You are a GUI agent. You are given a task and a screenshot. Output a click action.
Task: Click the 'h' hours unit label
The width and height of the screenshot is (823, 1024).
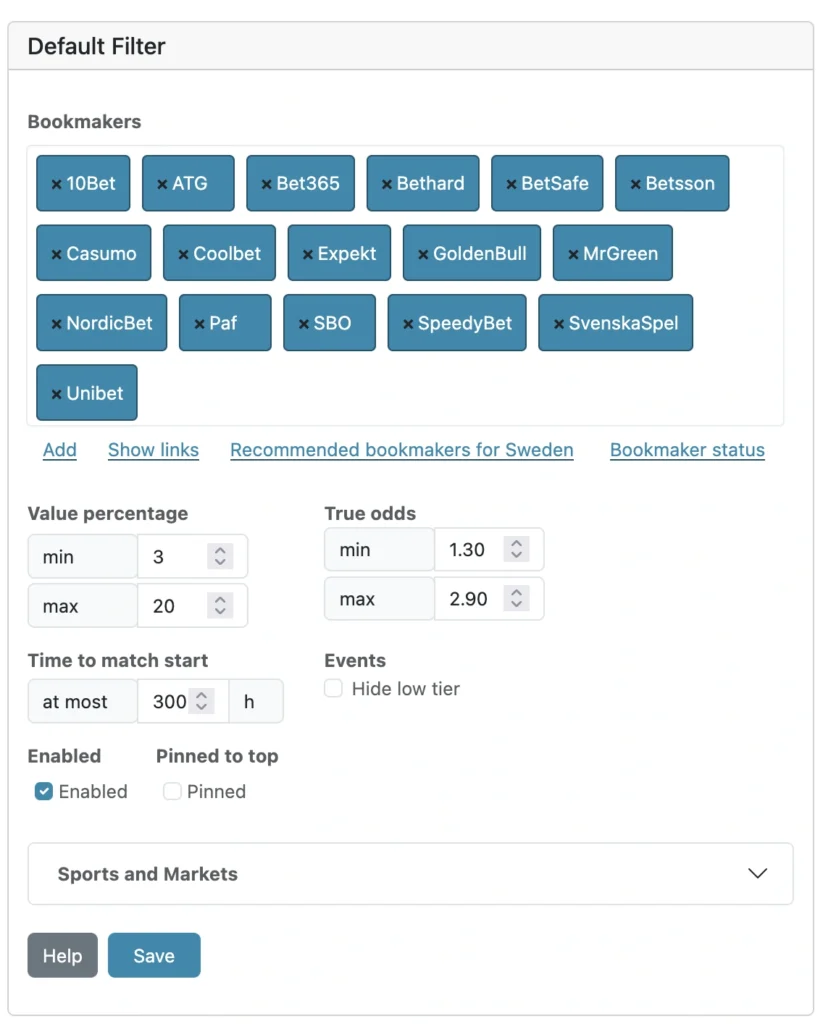click(x=256, y=701)
